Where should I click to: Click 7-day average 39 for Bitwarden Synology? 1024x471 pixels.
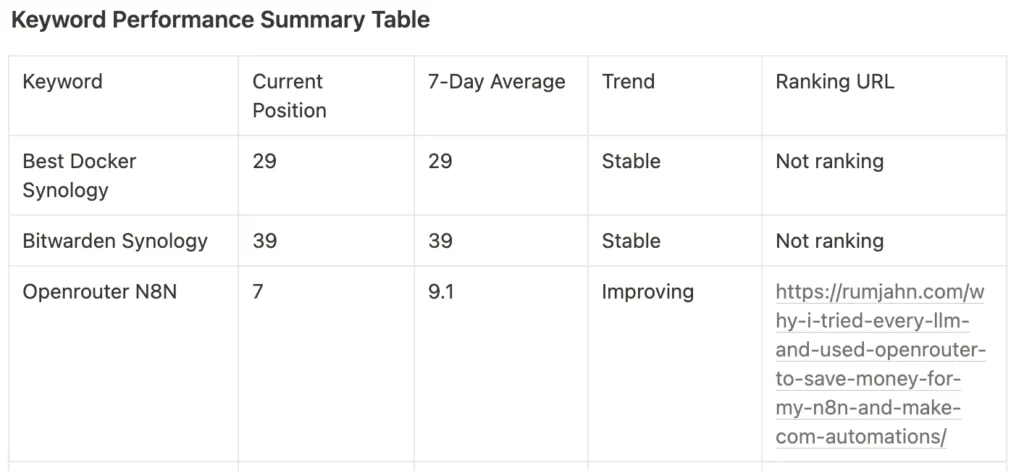[x=440, y=241]
